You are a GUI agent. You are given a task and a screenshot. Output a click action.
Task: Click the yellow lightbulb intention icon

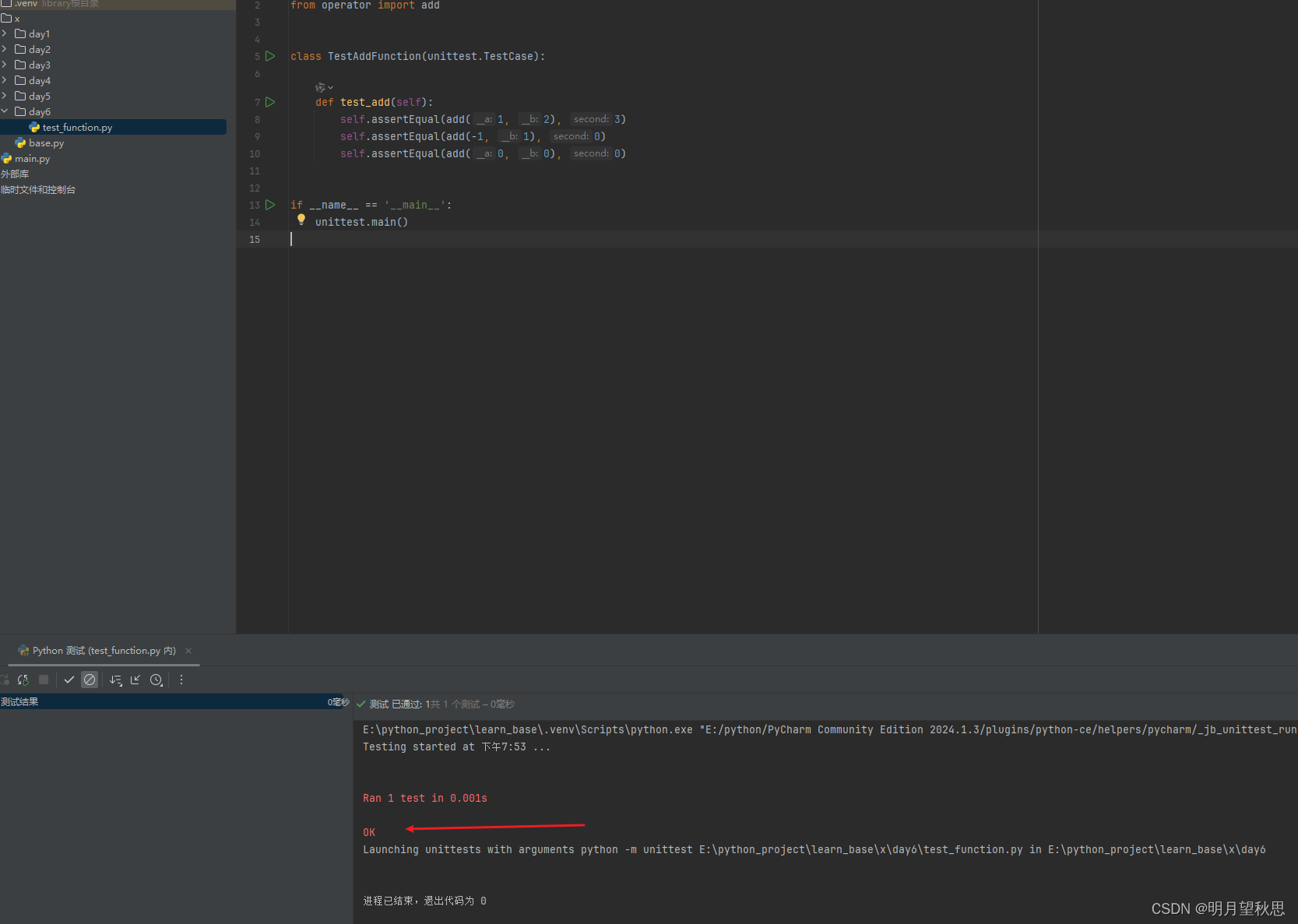tap(301, 220)
